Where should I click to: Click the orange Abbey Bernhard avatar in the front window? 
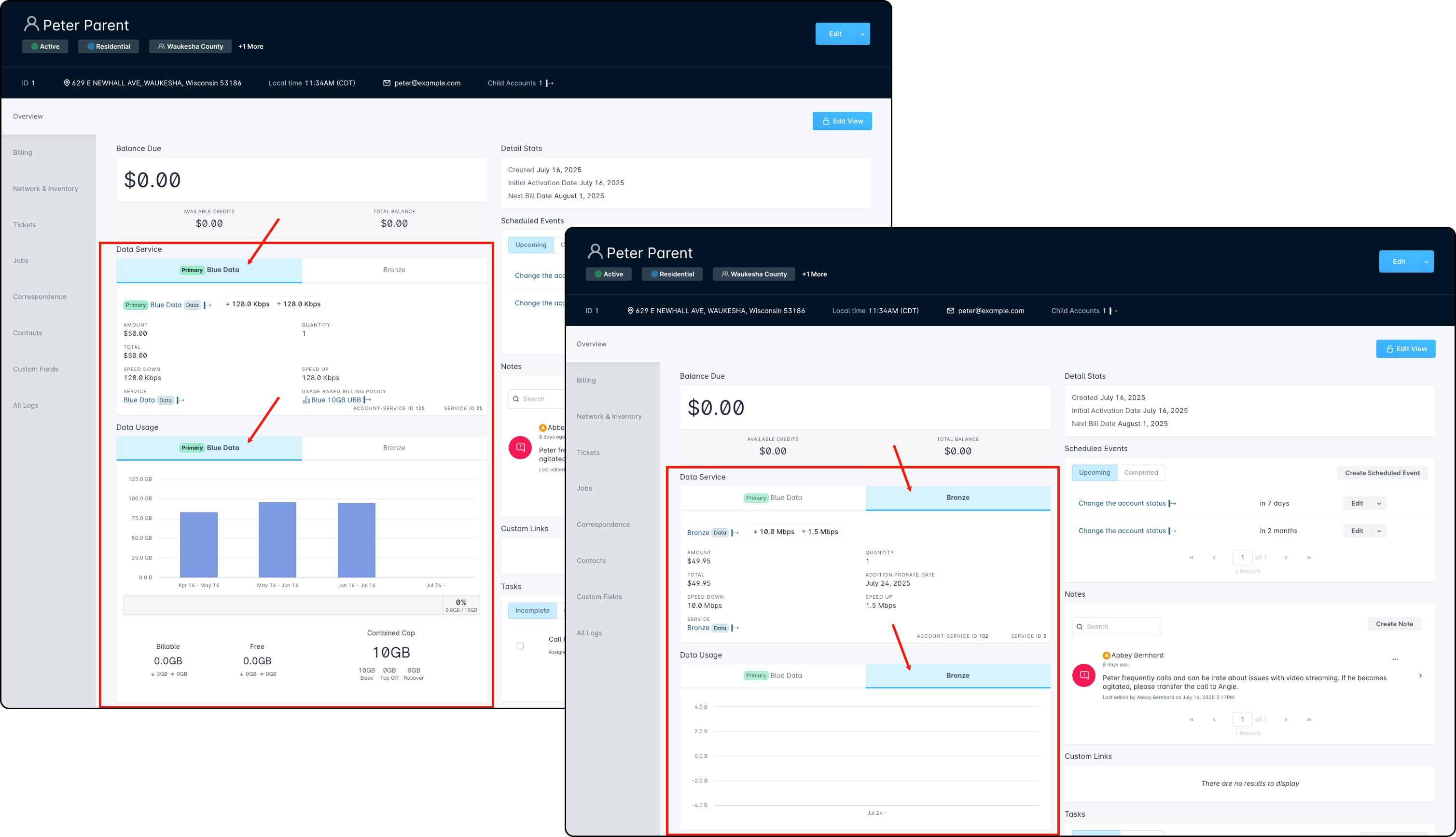tap(1107, 655)
